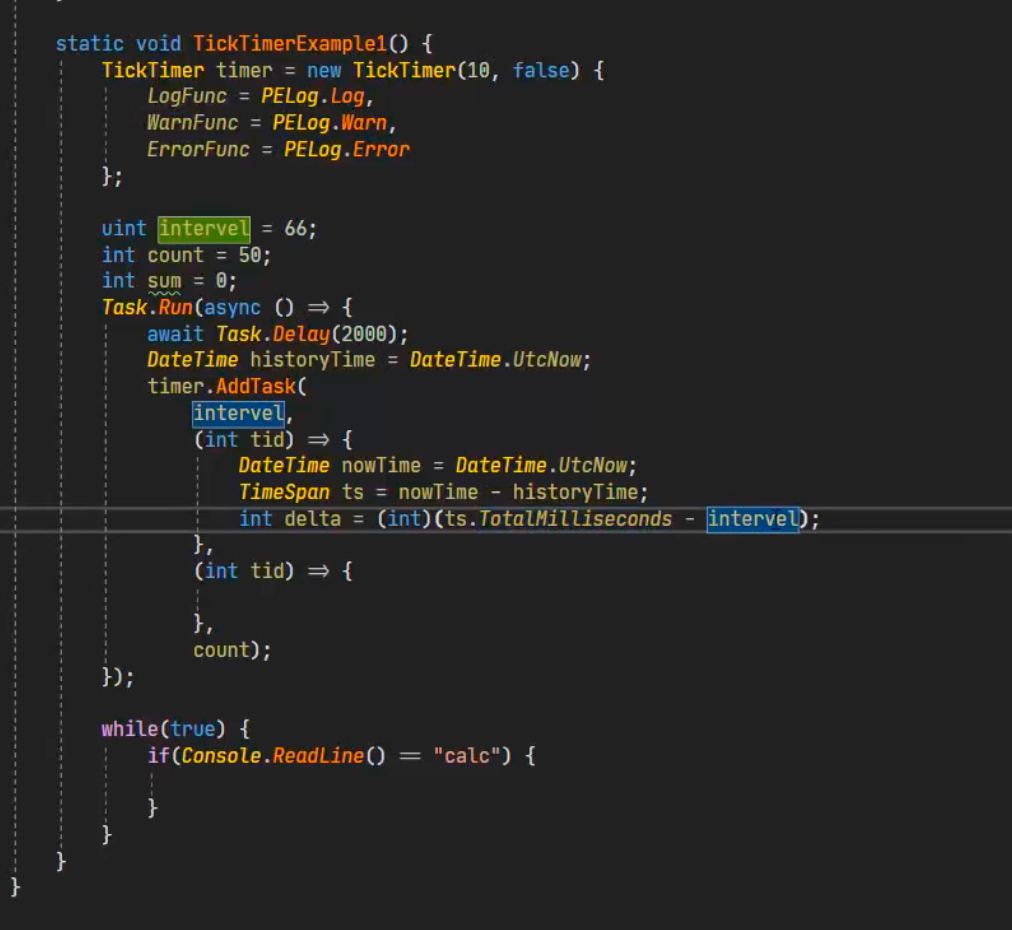Click the intervel on the delta line
1012x930 pixels.
coord(752,519)
